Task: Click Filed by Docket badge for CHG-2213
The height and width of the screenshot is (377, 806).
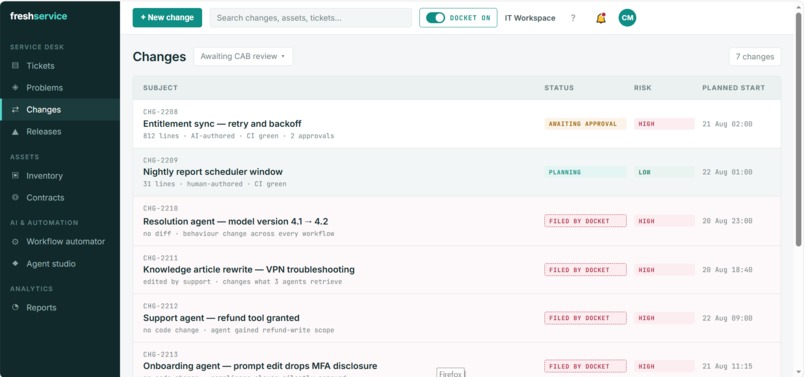Action: point(585,366)
